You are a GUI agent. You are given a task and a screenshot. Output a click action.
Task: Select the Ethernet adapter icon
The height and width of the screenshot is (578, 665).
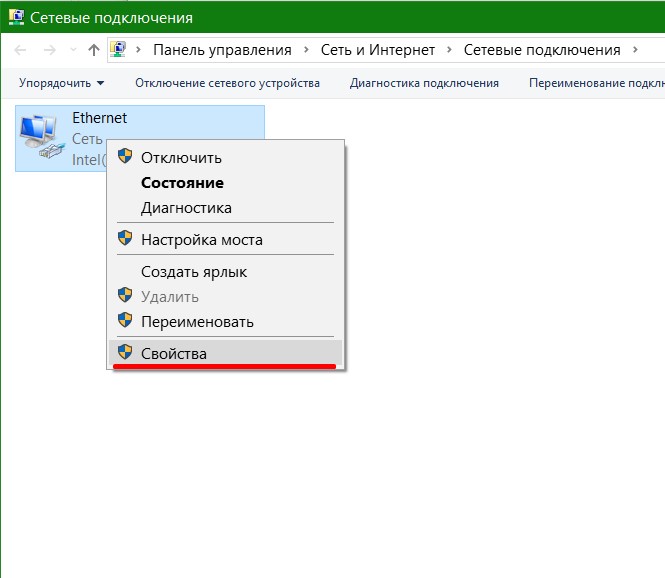pyautogui.click(x=42, y=137)
